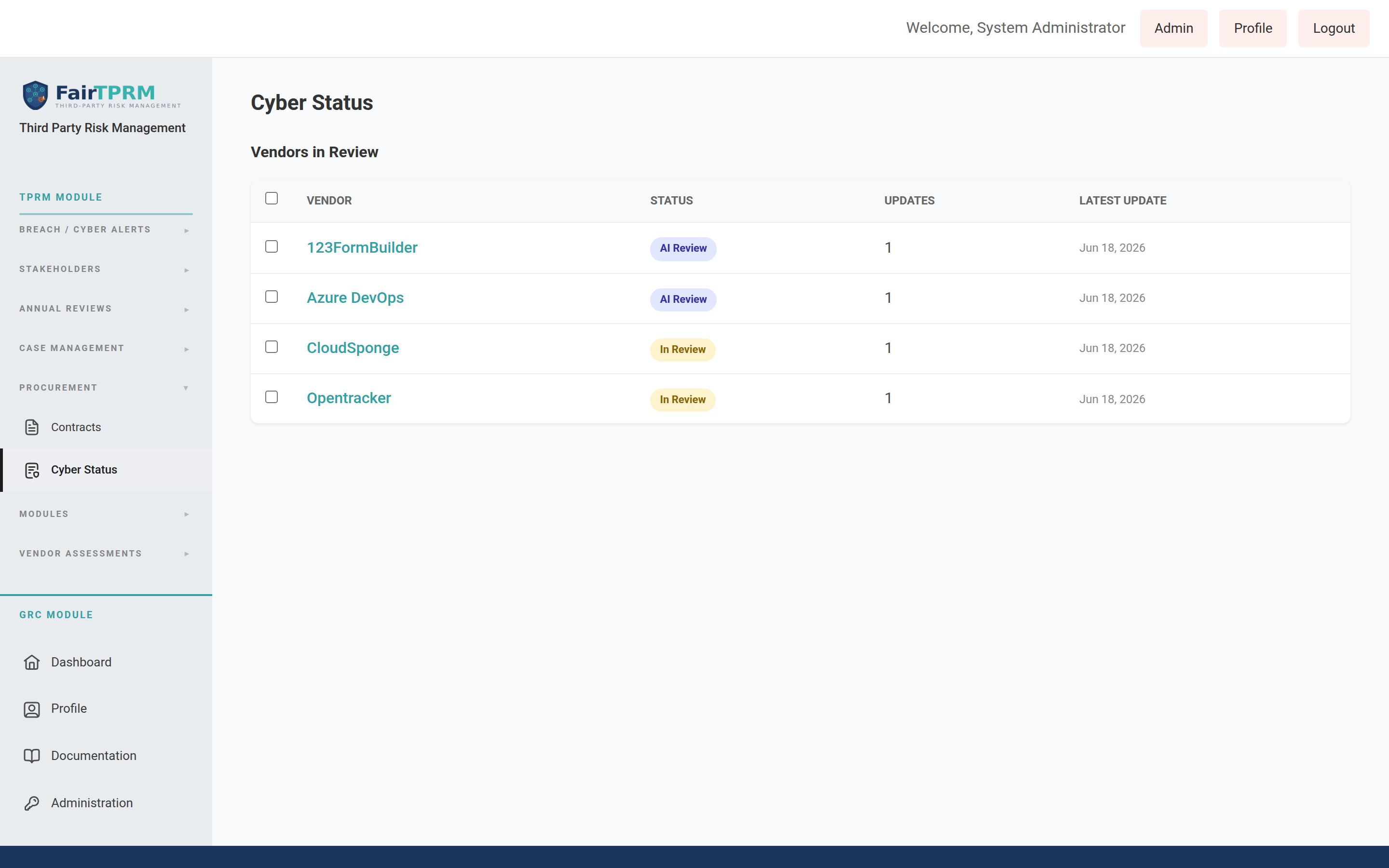Click the updates count for CloudSponge

tap(888, 348)
